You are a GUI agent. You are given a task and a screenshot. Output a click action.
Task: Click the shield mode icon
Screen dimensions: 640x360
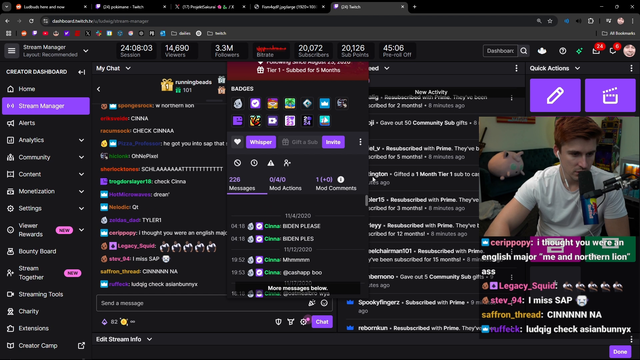[278, 322]
